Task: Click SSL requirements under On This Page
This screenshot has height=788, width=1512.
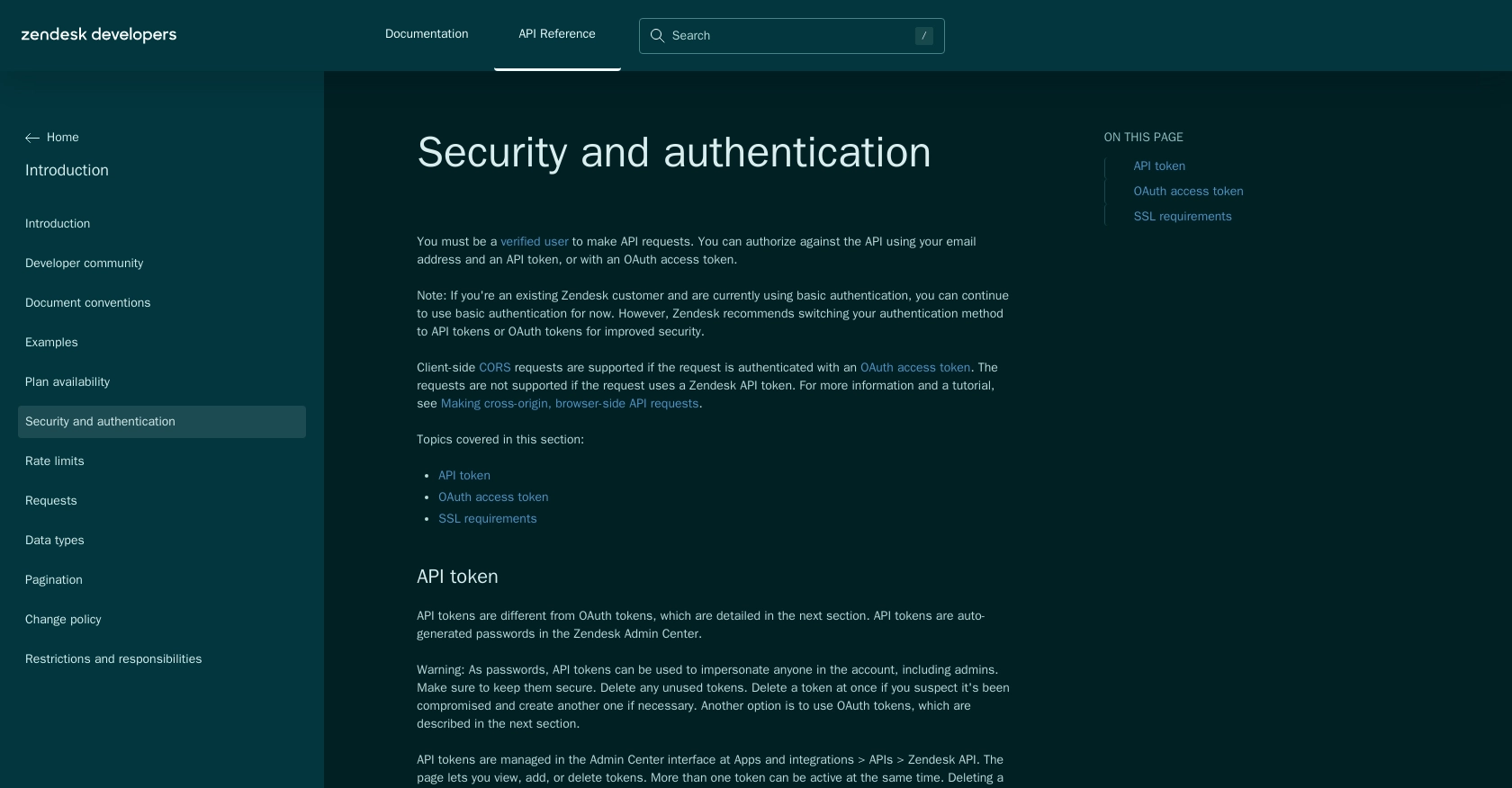Action: (x=1183, y=217)
